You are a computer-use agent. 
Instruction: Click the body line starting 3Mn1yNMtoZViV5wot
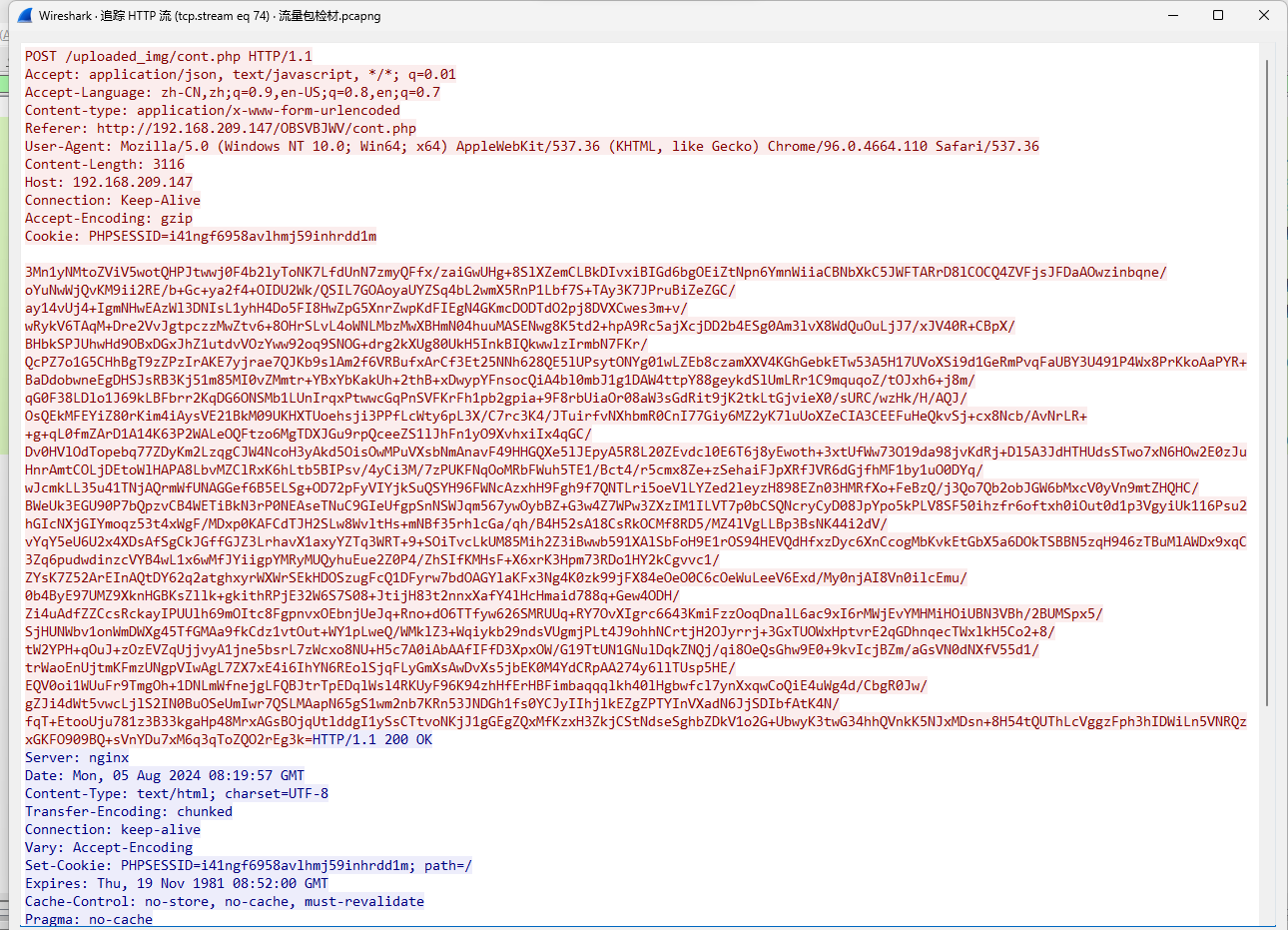(x=596, y=272)
